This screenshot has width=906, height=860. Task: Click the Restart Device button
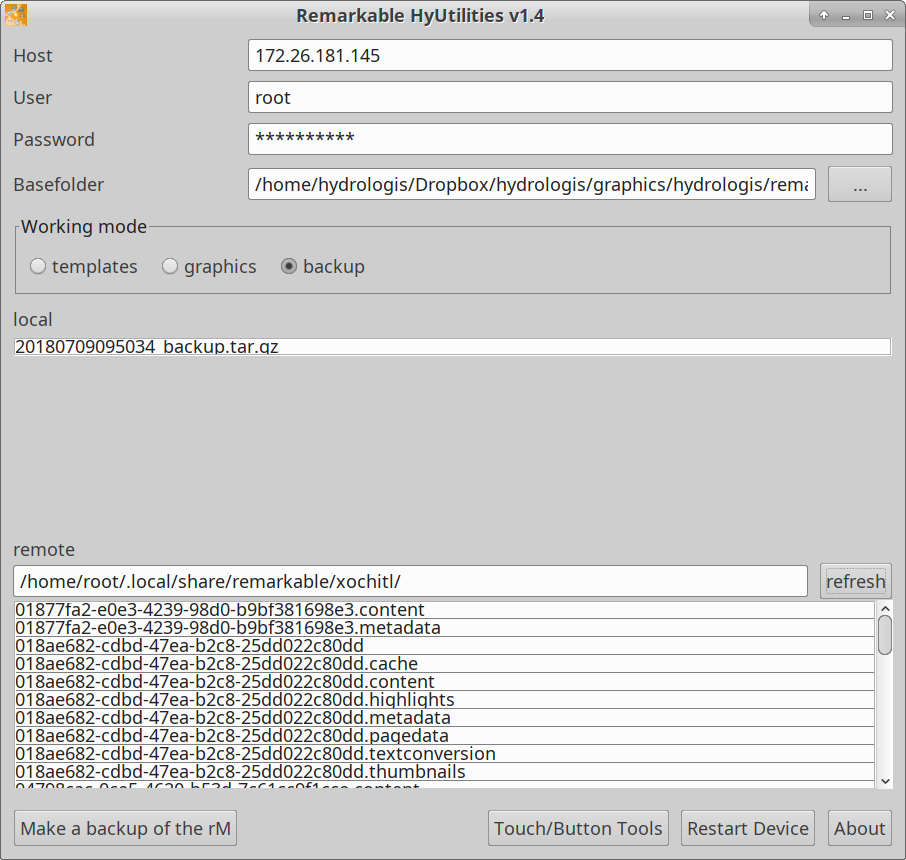[x=748, y=828]
